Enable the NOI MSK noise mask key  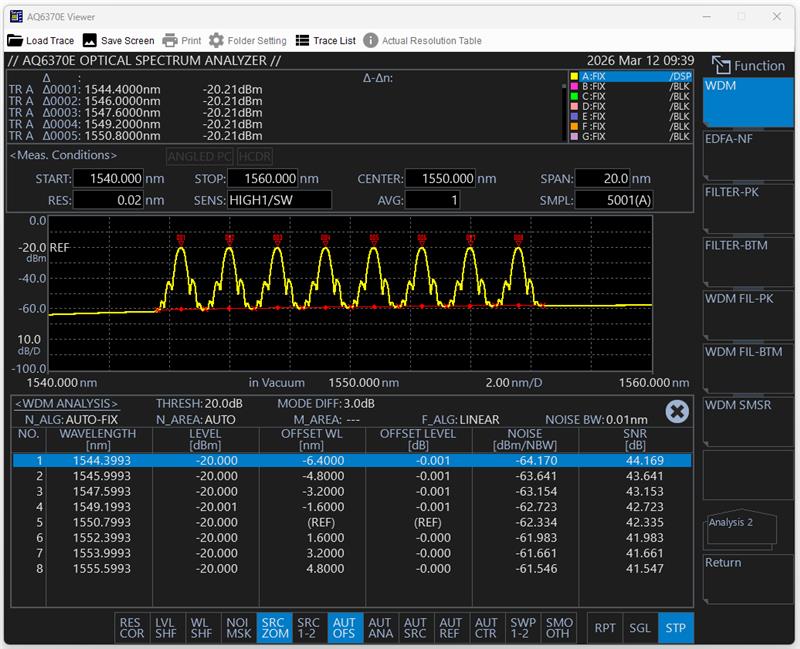[237, 627]
